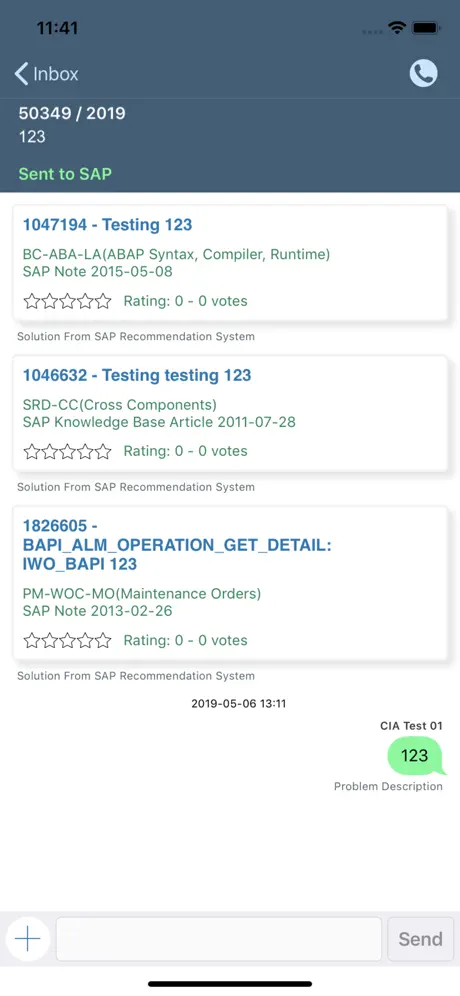Select PM-WOC-MO(Maintenance Orders) component text
The height and width of the screenshot is (996, 460).
point(142,594)
